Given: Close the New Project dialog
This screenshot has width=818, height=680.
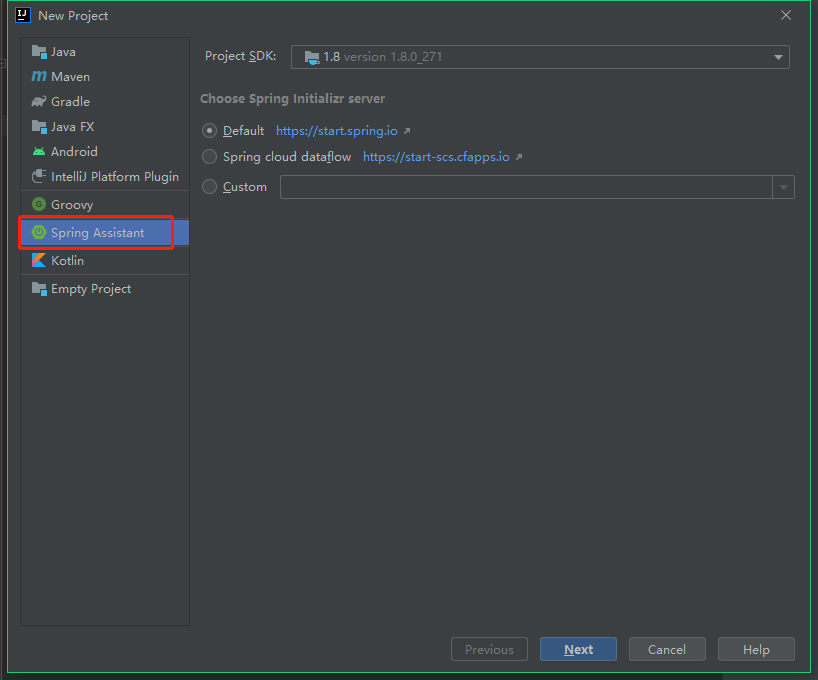Looking at the screenshot, I should [x=786, y=15].
